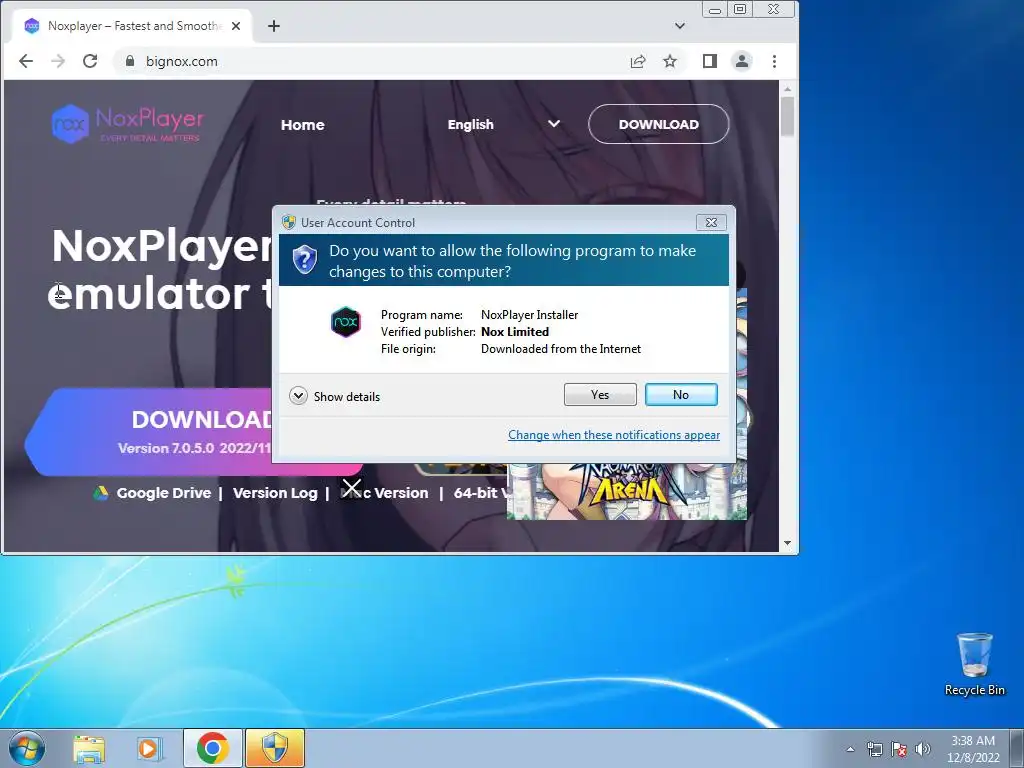Click Yes in User Account Control dialog
The image size is (1024, 768).
pyautogui.click(x=600, y=394)
